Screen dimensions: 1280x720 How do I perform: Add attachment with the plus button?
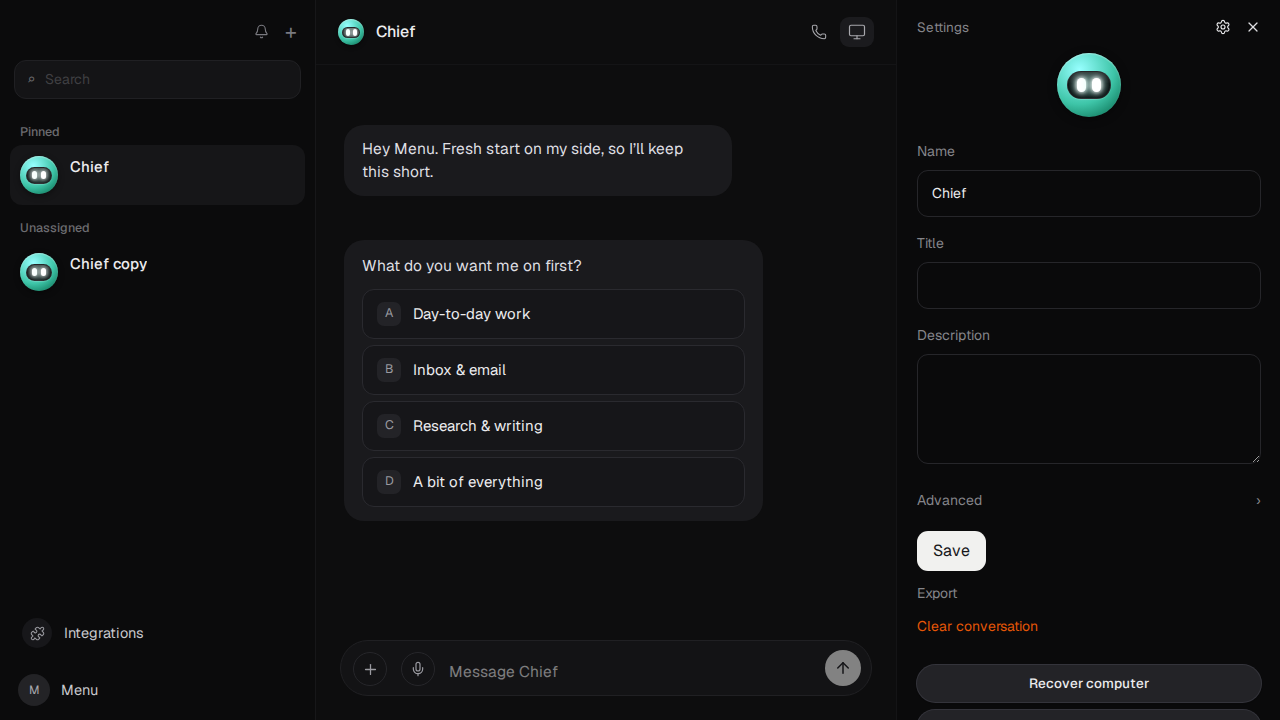point(370,669)
